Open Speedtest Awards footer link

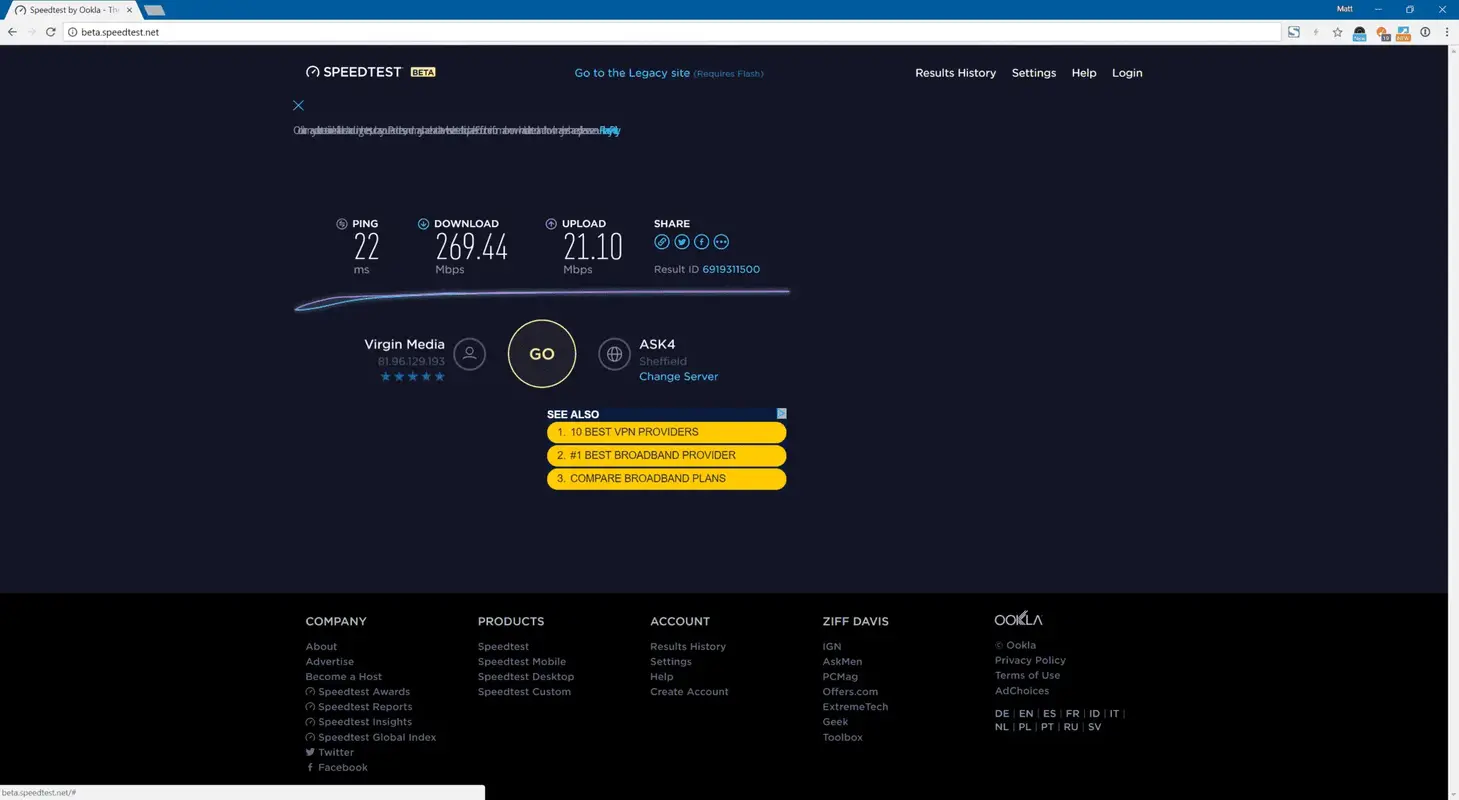click(x=358, y=692)
